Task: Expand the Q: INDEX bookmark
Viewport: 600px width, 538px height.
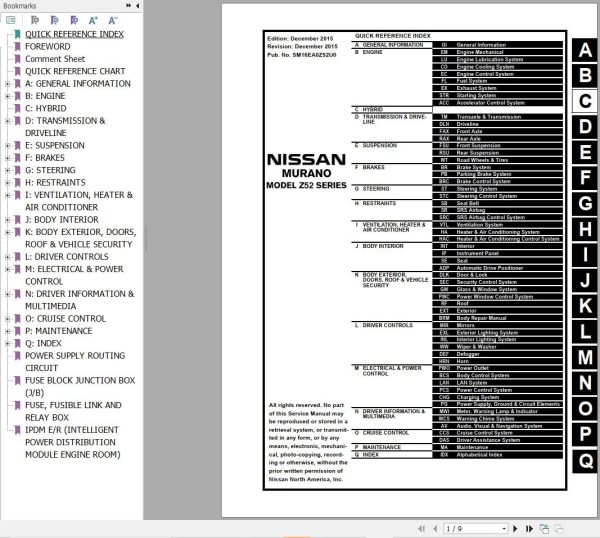Action: tap(8, 343)
